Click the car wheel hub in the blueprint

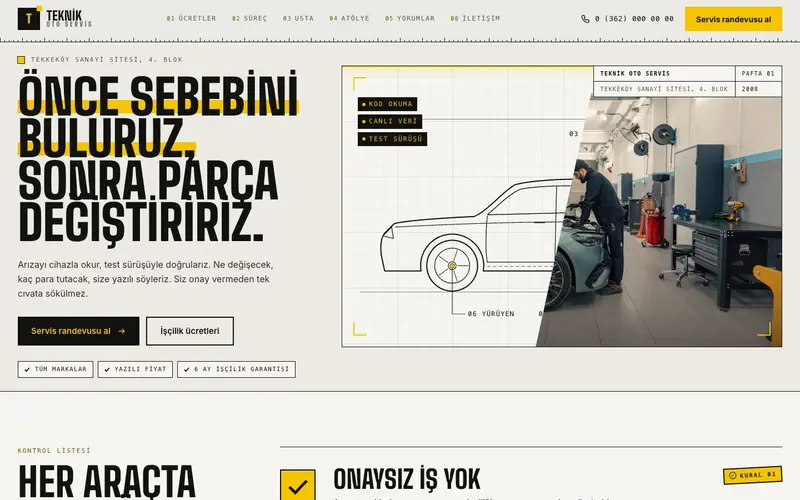tap(452, 266)
